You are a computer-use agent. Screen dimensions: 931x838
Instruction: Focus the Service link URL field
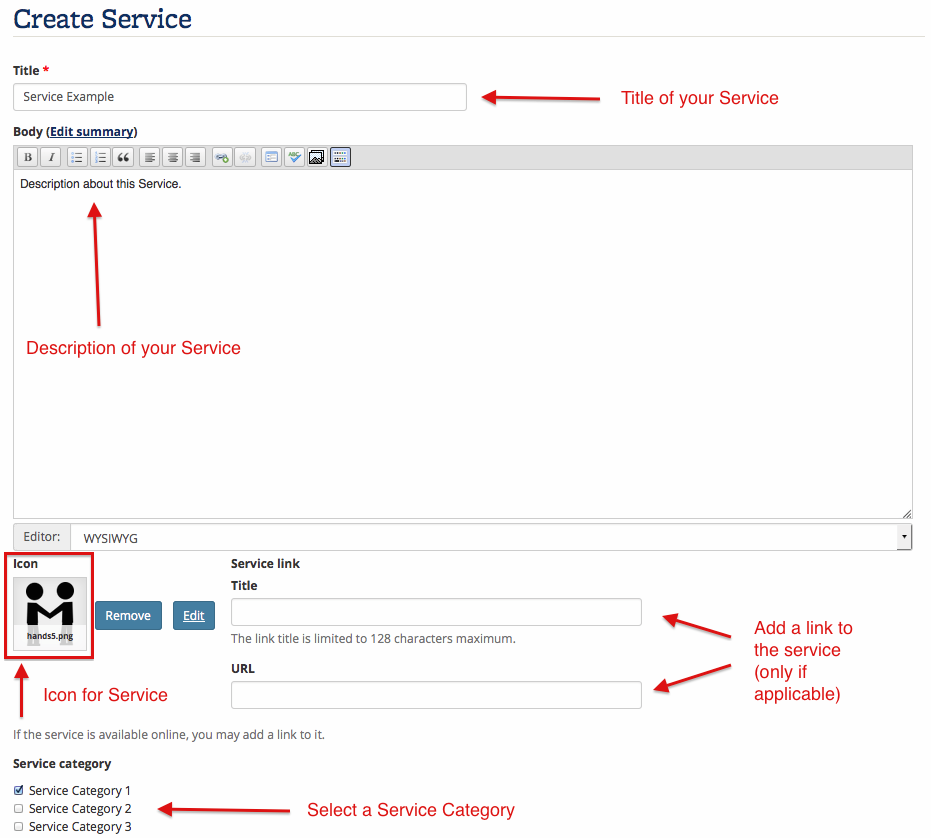coord(436,695)
